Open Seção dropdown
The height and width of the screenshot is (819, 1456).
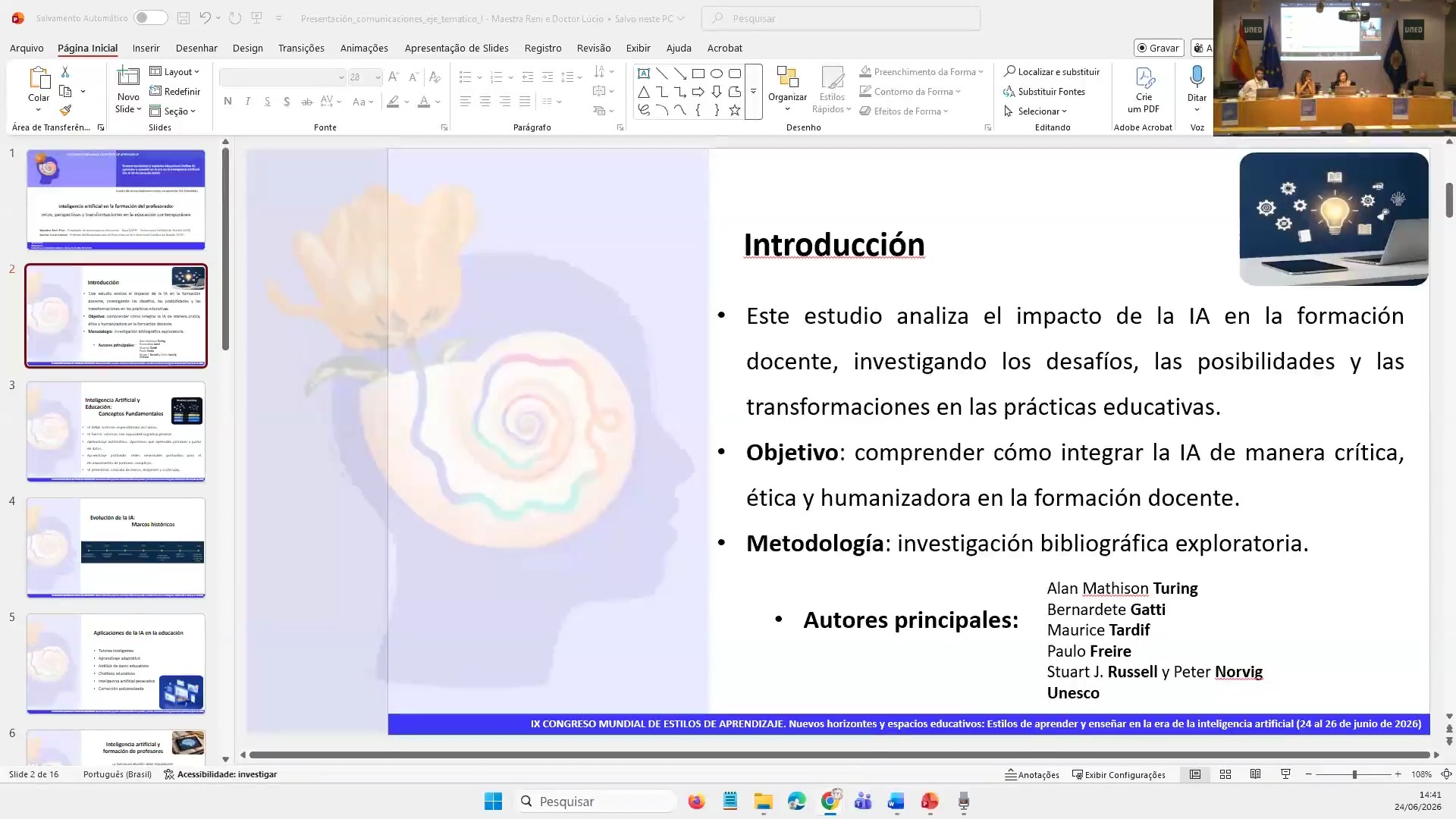coord(173,111)
